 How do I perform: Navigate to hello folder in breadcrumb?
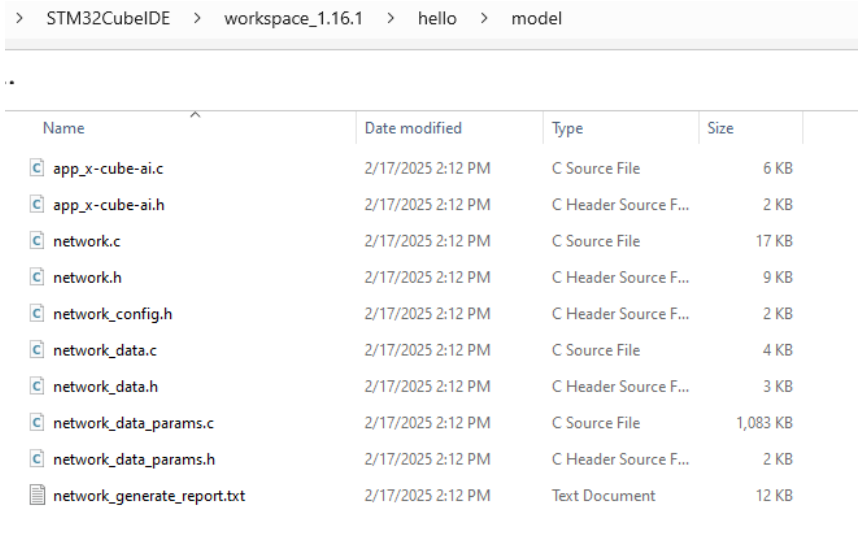point(437,19)
